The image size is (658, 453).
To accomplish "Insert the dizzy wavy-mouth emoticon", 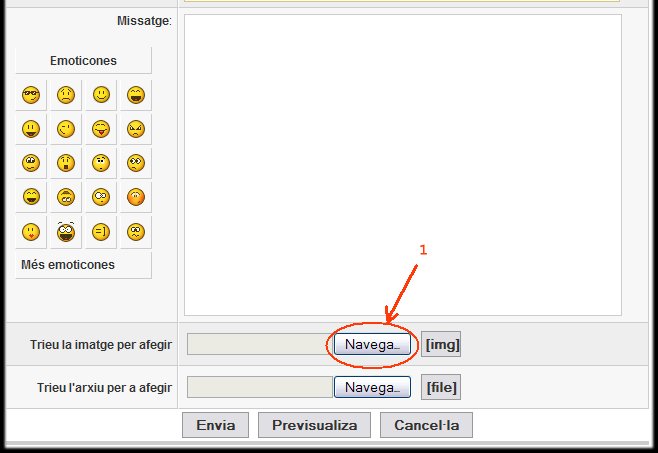I will [x=136, y=232].
